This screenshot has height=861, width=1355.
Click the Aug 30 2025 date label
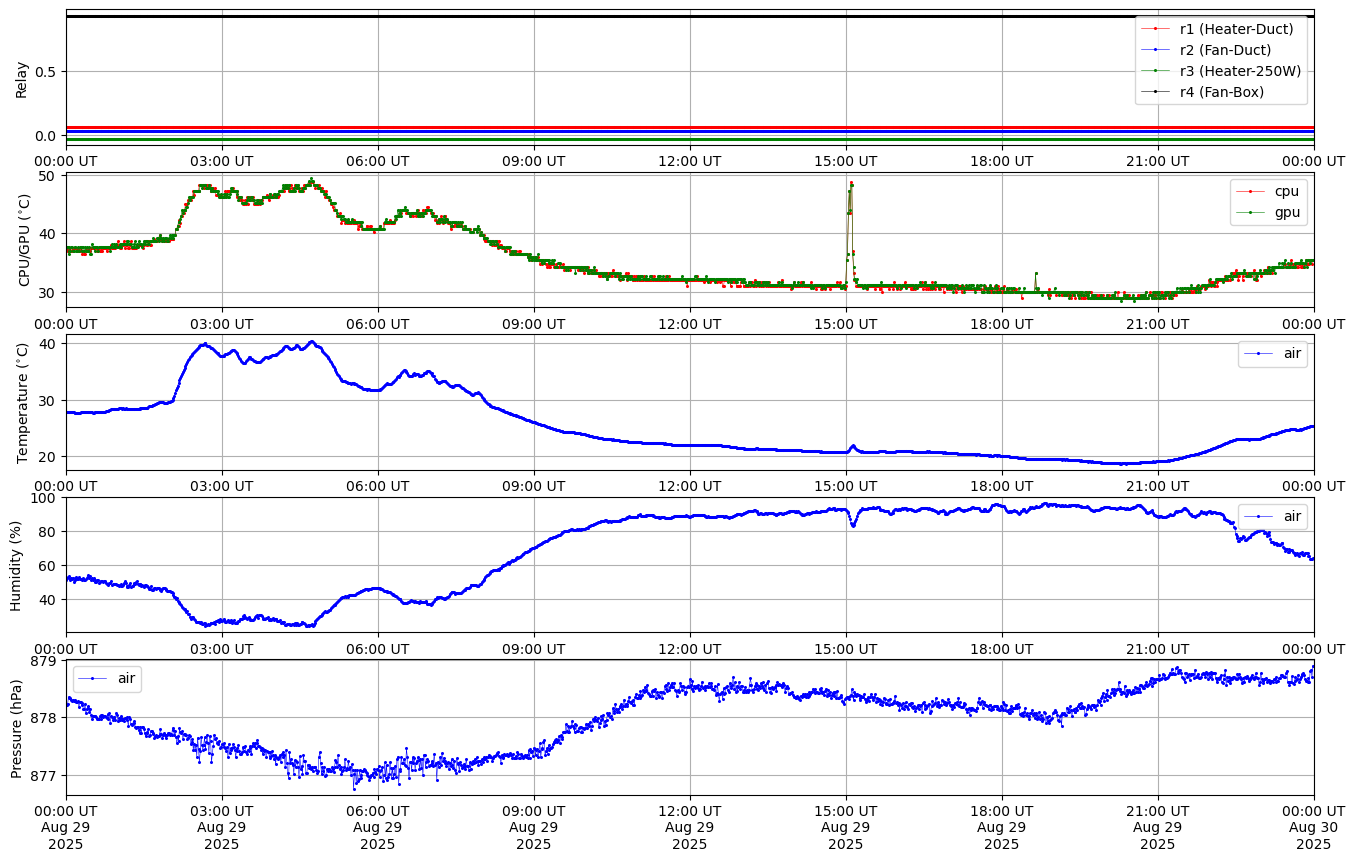point(1313,836)
